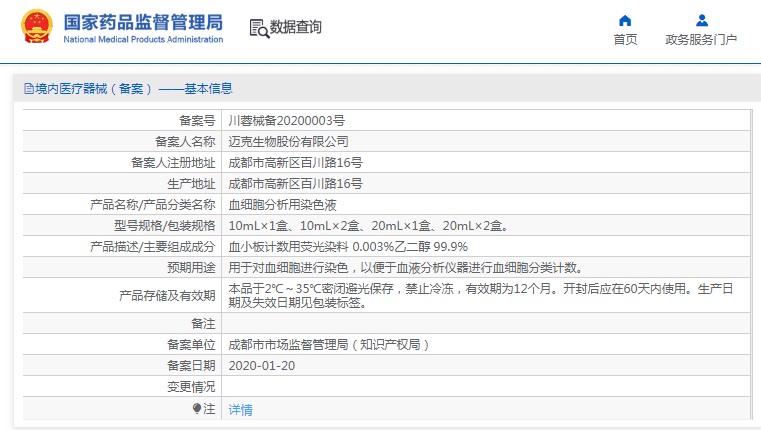Click the 产品存储及有效期 label
The image size is (761, 430).
coord(167,296)
